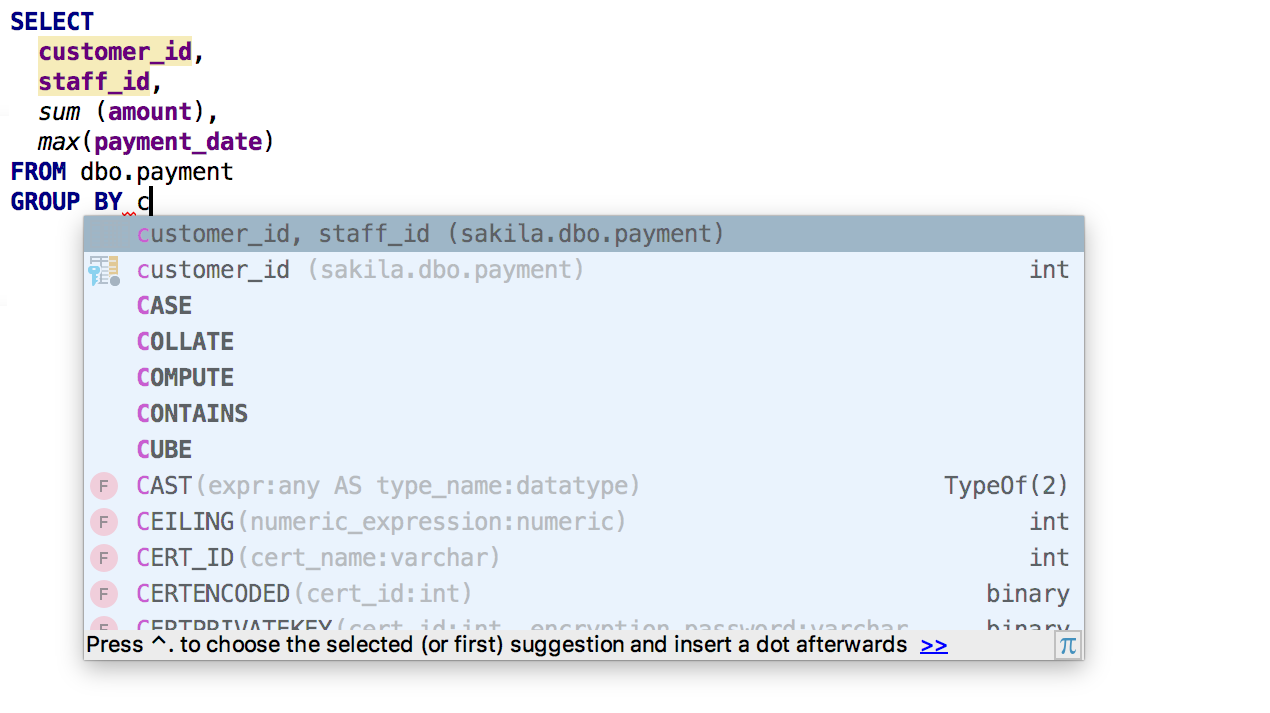The height and width of the screenshot is (713, 1270).
Task: Click highlighted customer_id in SELECT list
Action: click(115, 52)
